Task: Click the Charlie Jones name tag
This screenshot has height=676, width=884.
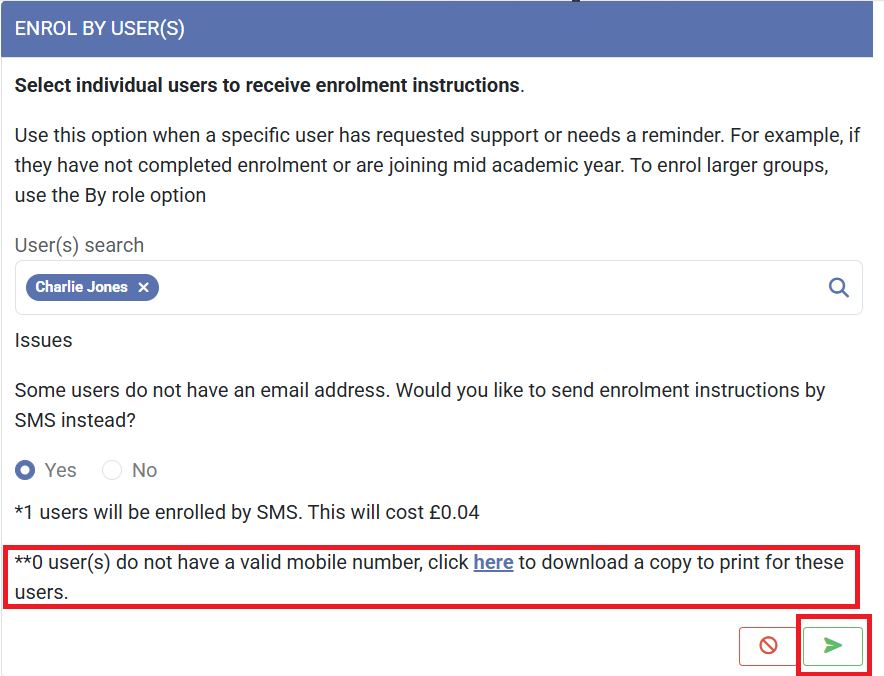Action: [x=81, y=288]
